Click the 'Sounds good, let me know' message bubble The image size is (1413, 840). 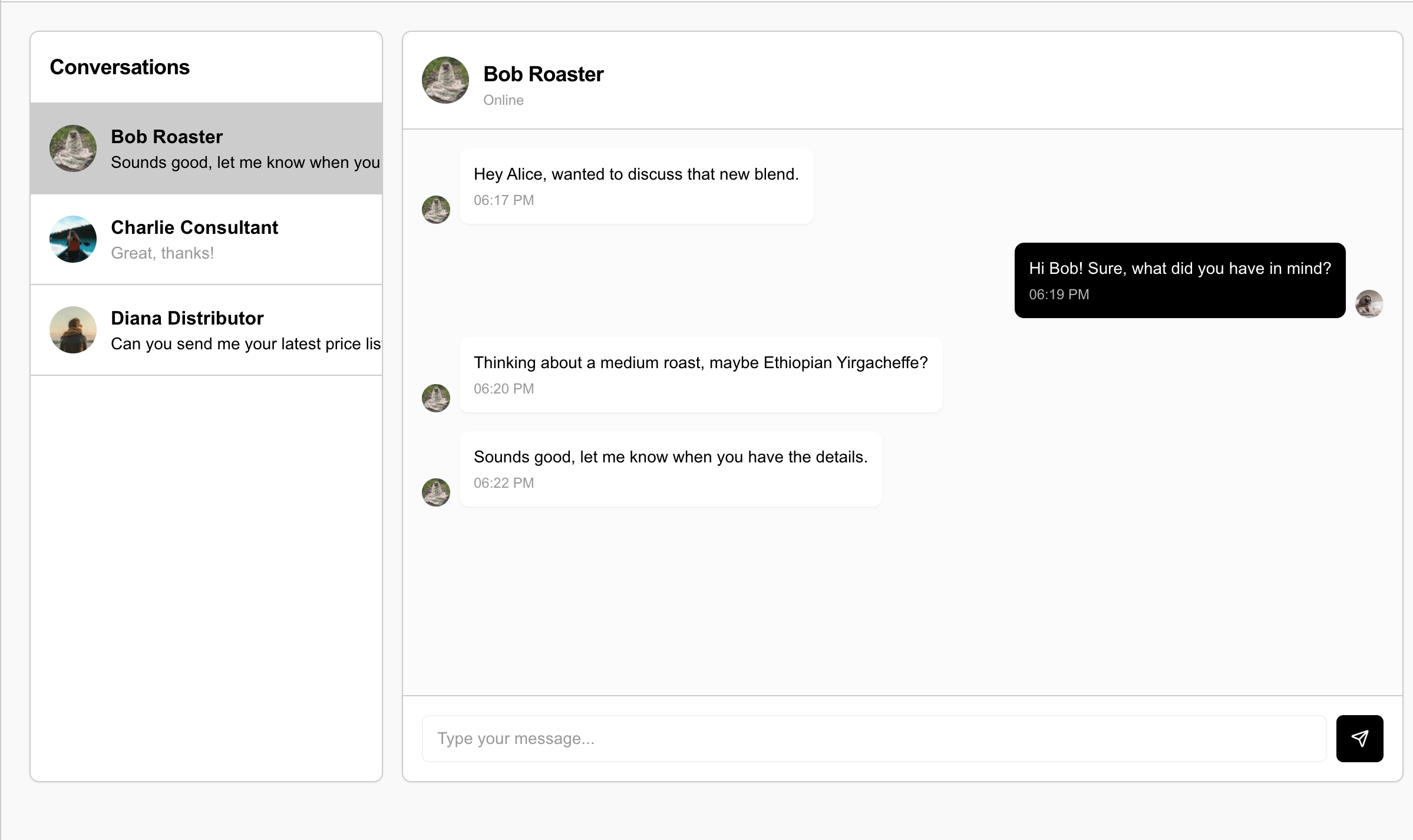pos(671,469)
